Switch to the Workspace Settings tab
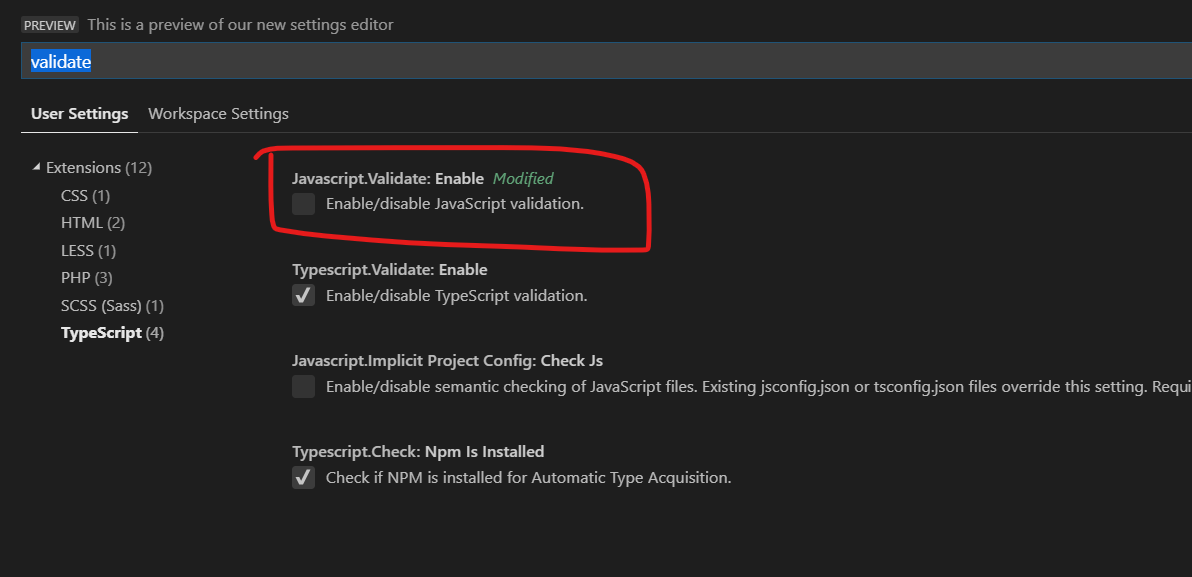This screenshot has width=1192, height=577. (x=218, y=113)
